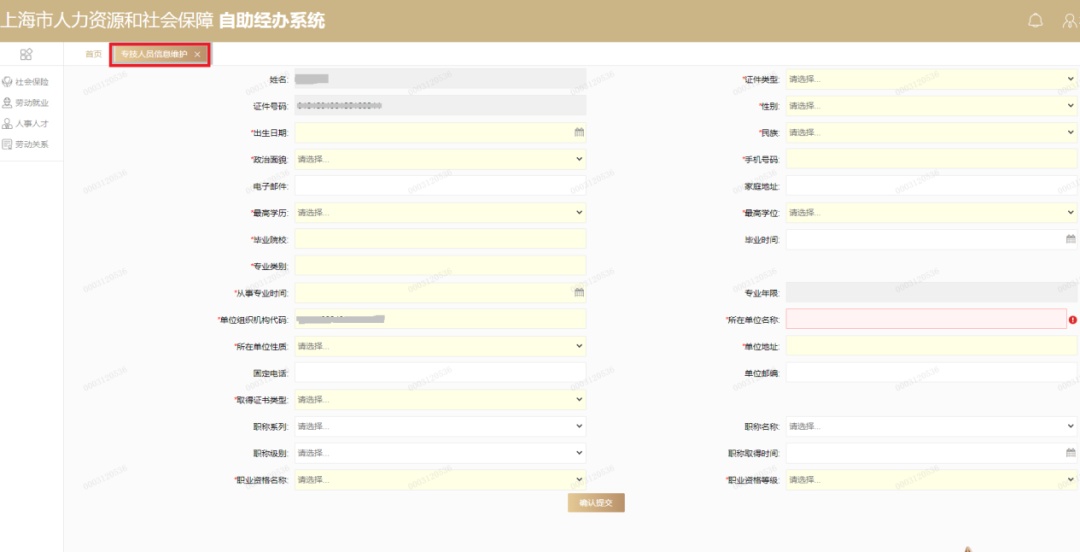Viewport: 1080px width, 552px height.
Task: Click the 单位邮编 input field
Action: (932, 373)
